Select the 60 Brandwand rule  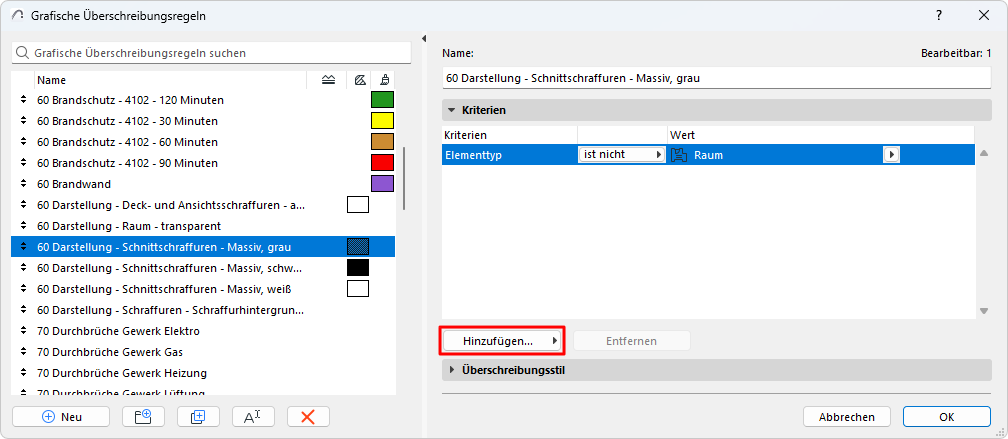74,184
